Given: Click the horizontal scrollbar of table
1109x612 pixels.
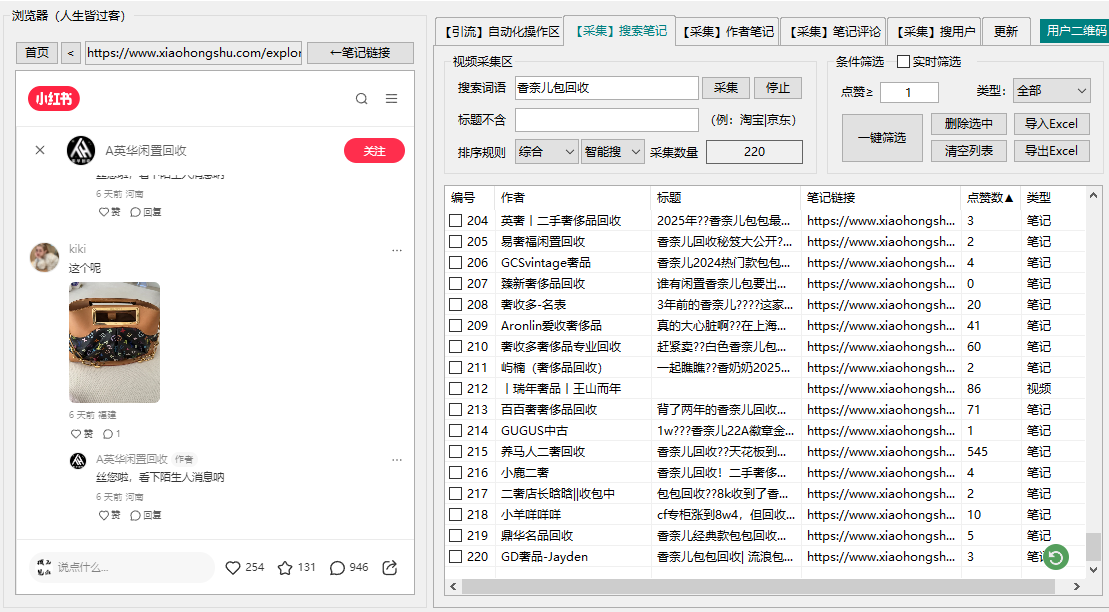Looking at the screenshot, I should point(757,587).
